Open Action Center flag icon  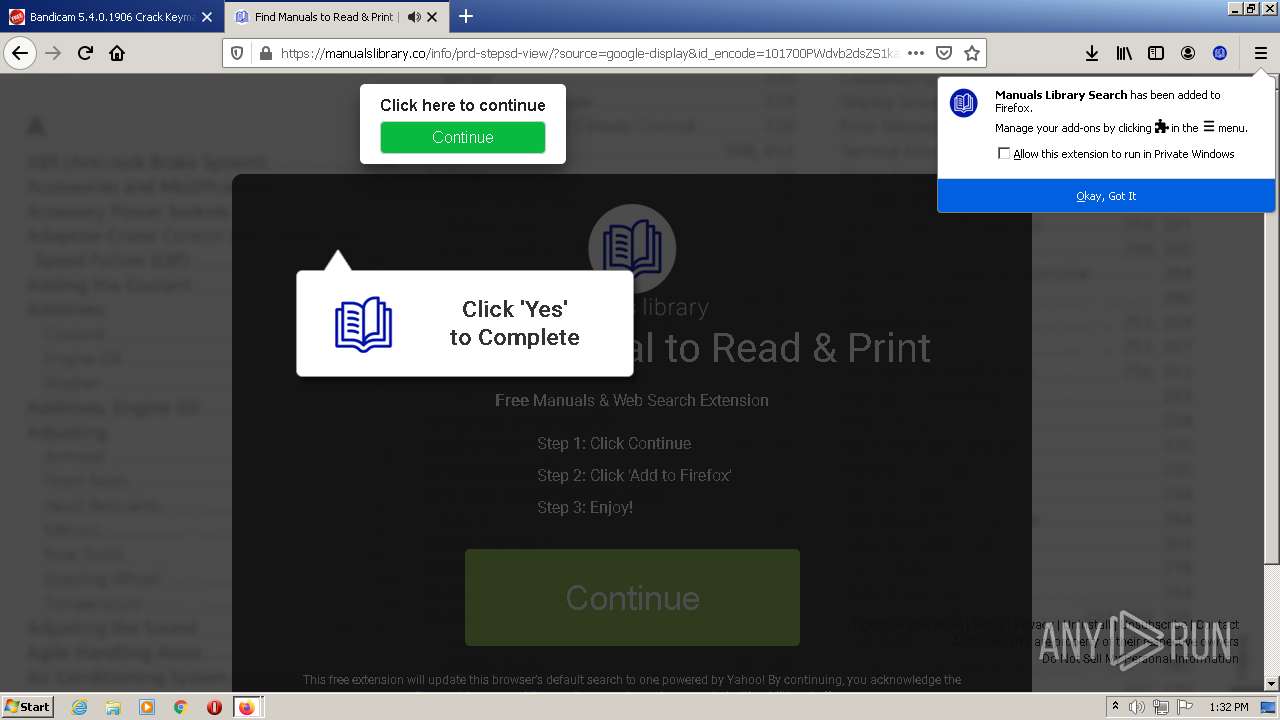coord(1185,707)
